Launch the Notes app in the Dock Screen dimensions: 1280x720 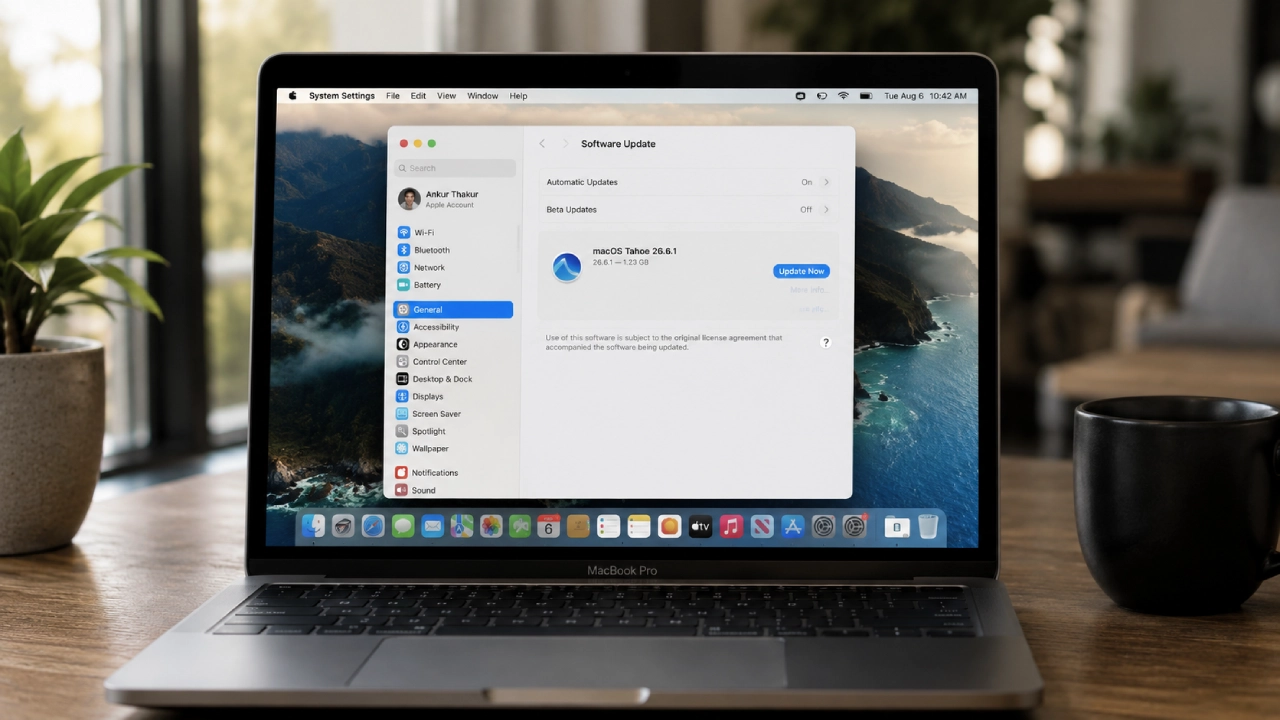pyautogui.click(x=639, y=526)
